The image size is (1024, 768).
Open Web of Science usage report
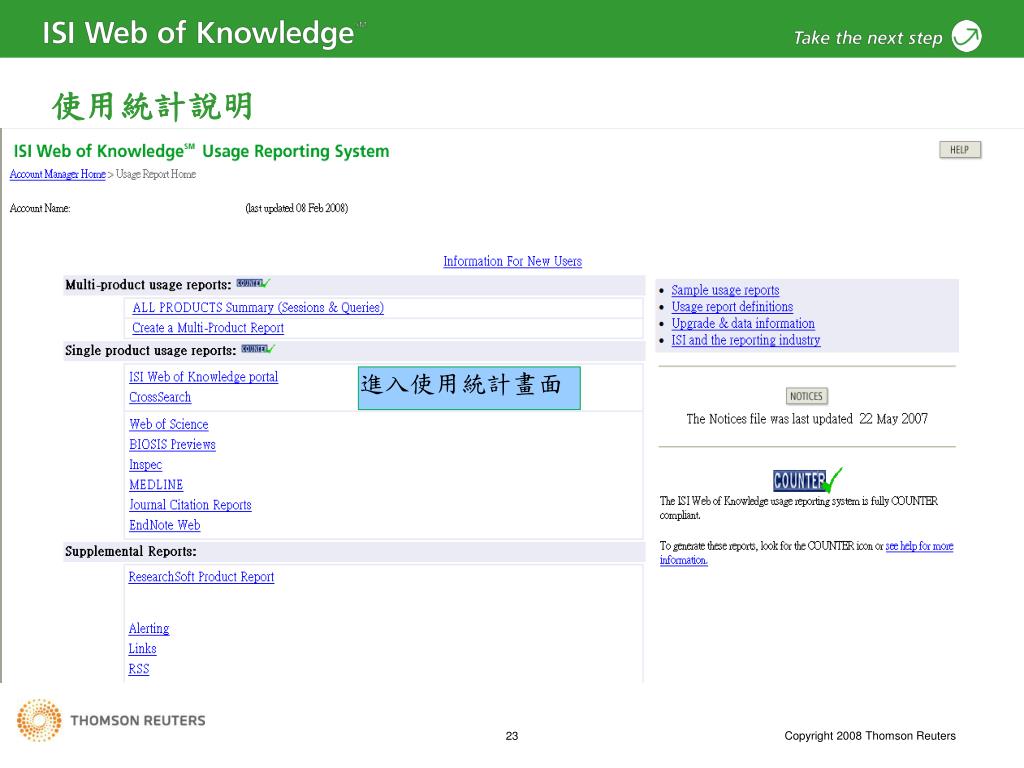coord(168,424)
